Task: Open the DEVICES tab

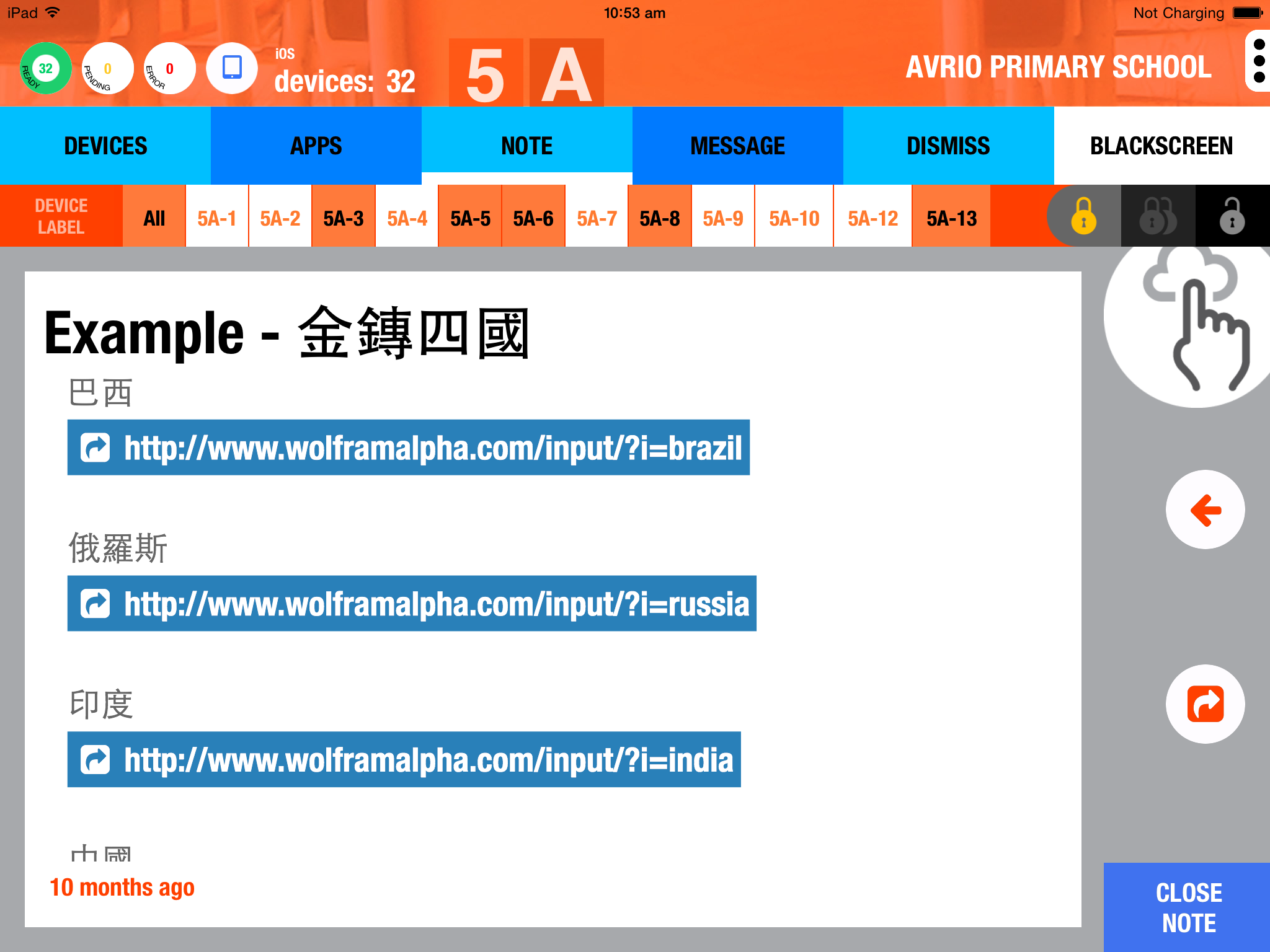Action: [x=105, y=146]
